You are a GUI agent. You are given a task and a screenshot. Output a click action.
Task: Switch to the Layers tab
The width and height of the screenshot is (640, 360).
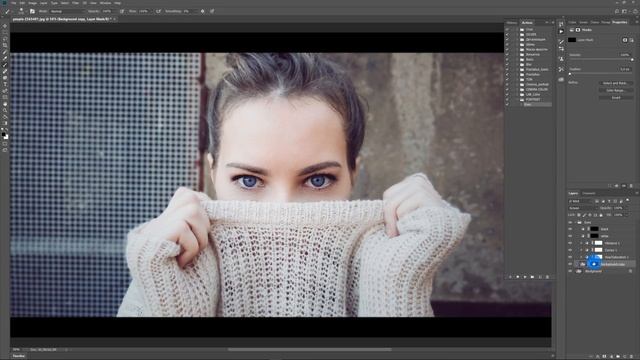click(x=573, y=193)
